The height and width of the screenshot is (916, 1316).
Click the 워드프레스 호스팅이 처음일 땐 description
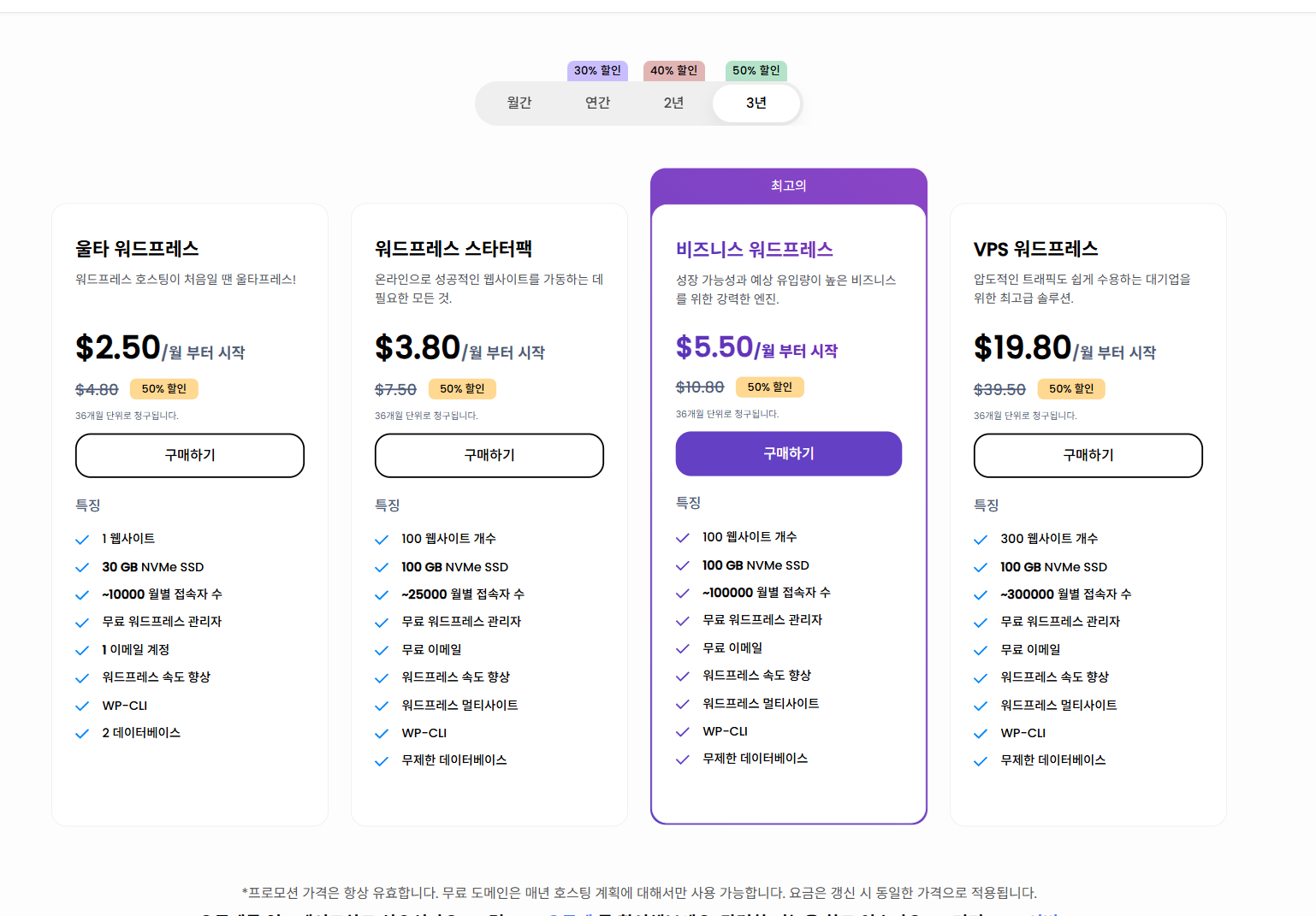[186, 280]
